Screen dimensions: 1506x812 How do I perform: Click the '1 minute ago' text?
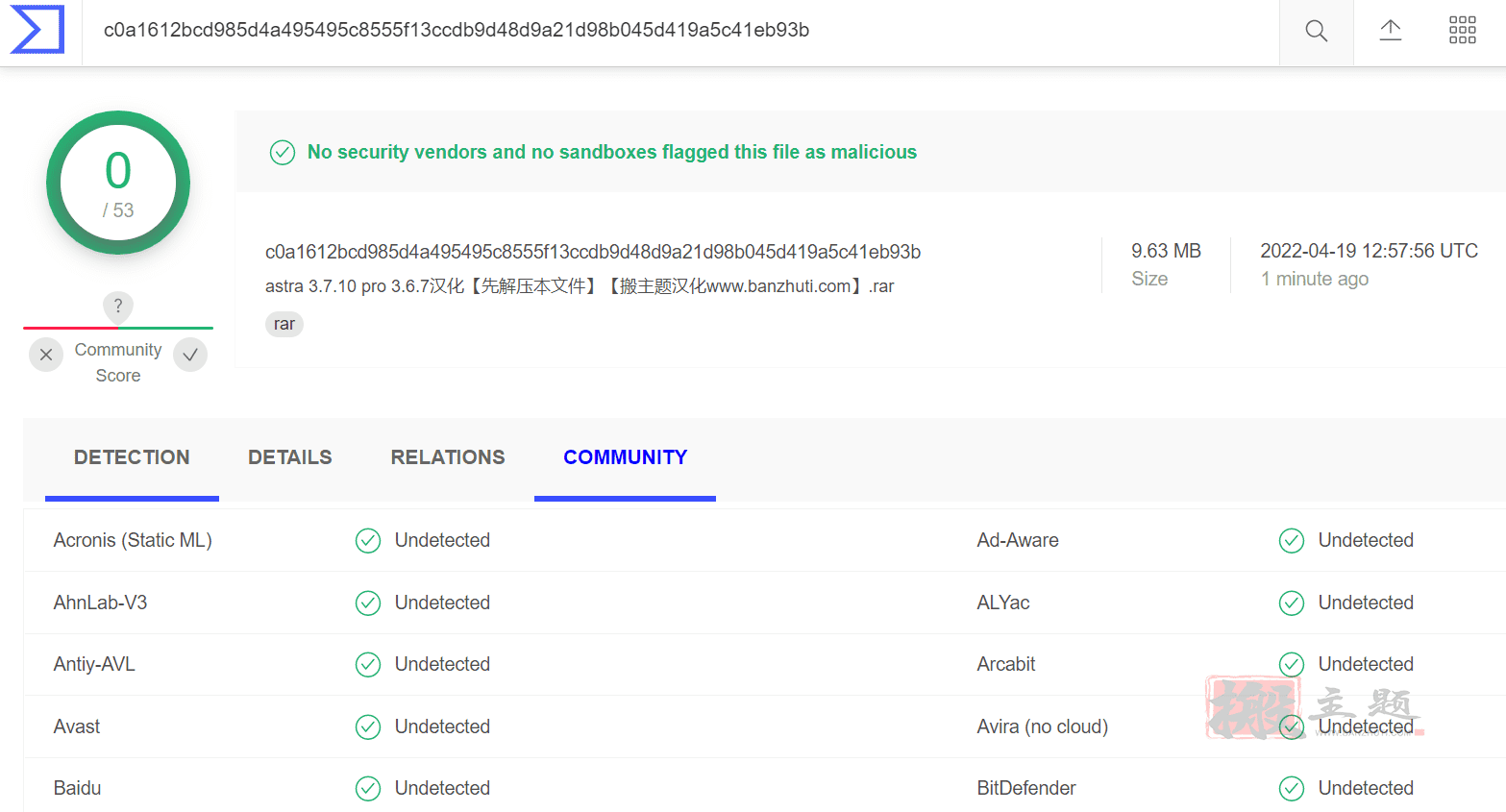point(1315,279)
